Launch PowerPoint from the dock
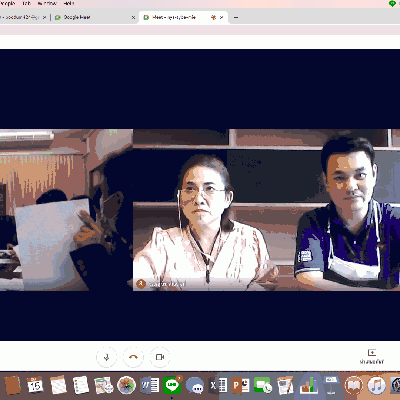Image resolution: width=400 pixels, height=400 pixels. pyautogui.click(x=240, y=386)
